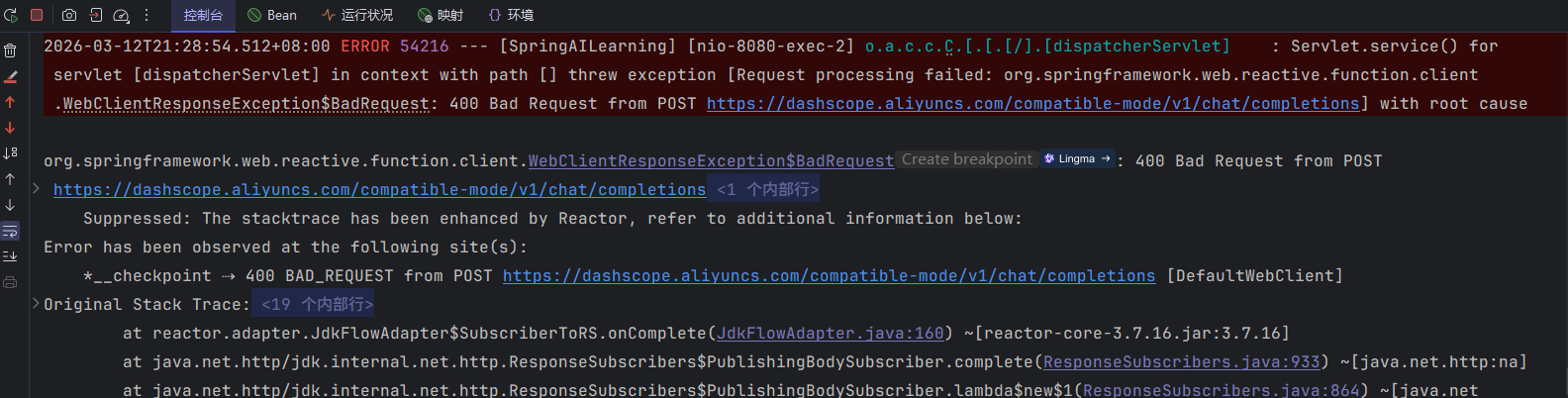Image resolution: width=1568 pixels, height=398 pixels.
Task: Click the red down arrow icon
Action: pyautogui.click(x=10, y=128)
